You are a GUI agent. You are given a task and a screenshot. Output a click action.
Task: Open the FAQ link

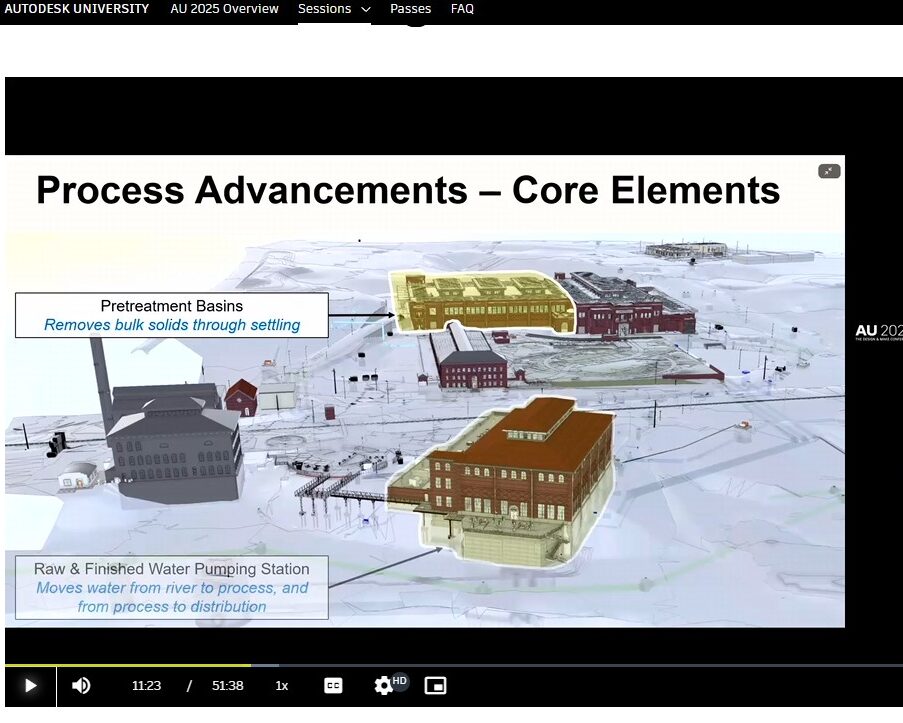coord(462,9)
